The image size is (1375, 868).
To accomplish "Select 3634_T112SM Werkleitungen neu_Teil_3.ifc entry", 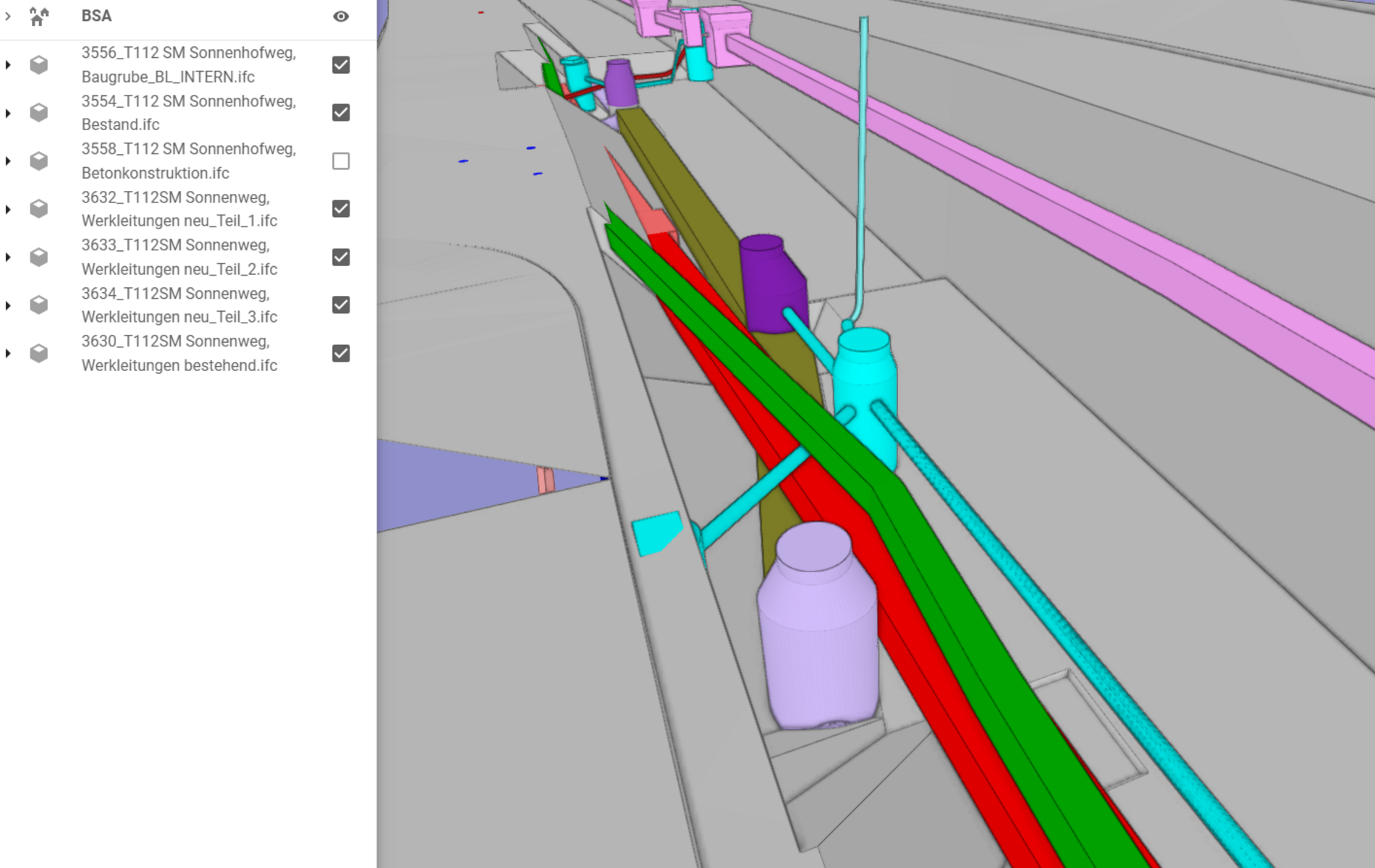I will point(179,305).
